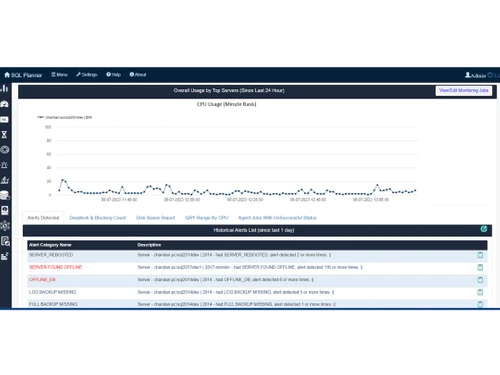The width and height of the screenshot is (500, 375).
Task: Click the document search sidebar icon
Action: (5, 241)
